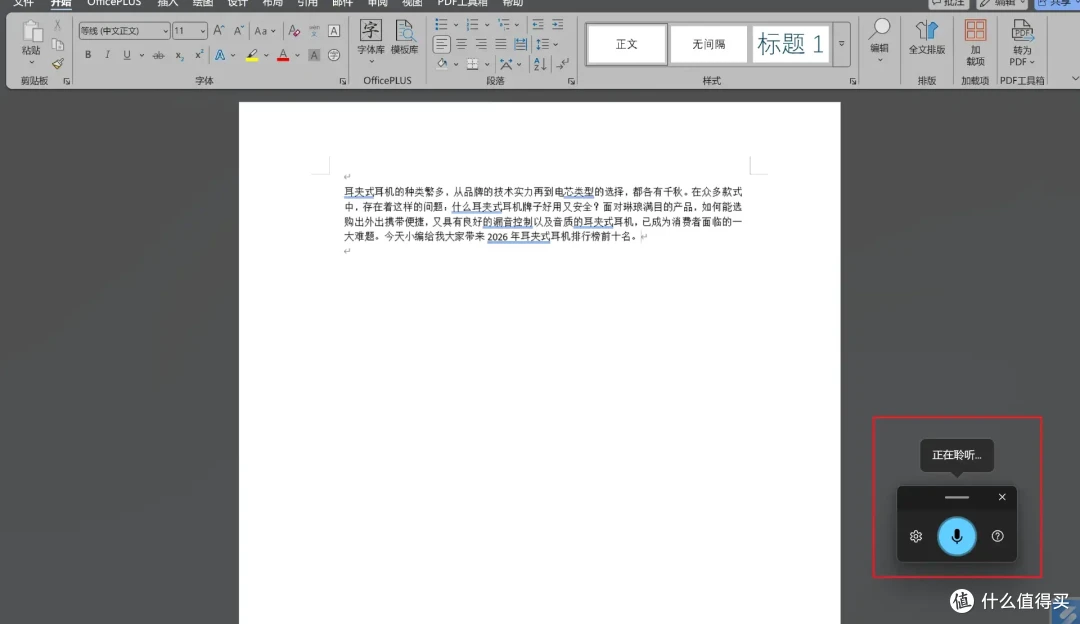The width and height of the screenshot is (1080, 624).
Task: Toggle underline formatting
Action: point(127,54)
